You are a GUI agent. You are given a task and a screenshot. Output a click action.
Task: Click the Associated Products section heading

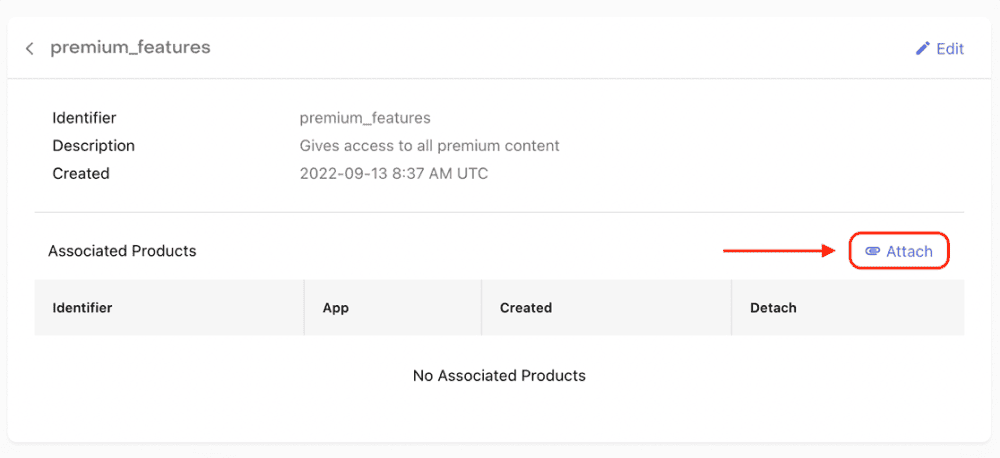tap(122, 251)
